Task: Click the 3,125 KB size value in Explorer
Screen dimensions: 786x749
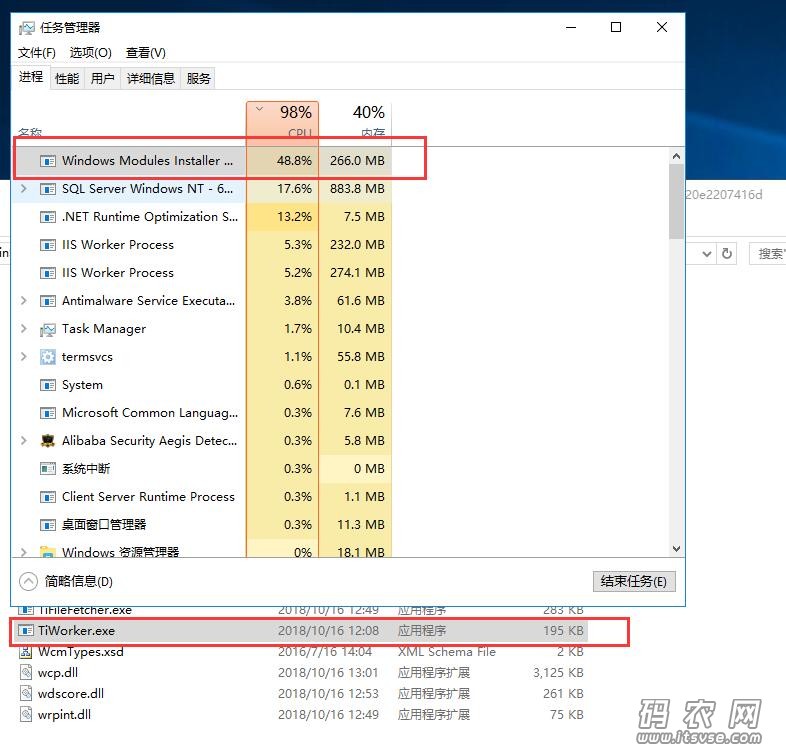Action: pyautogui.click(x=558, y=673)
